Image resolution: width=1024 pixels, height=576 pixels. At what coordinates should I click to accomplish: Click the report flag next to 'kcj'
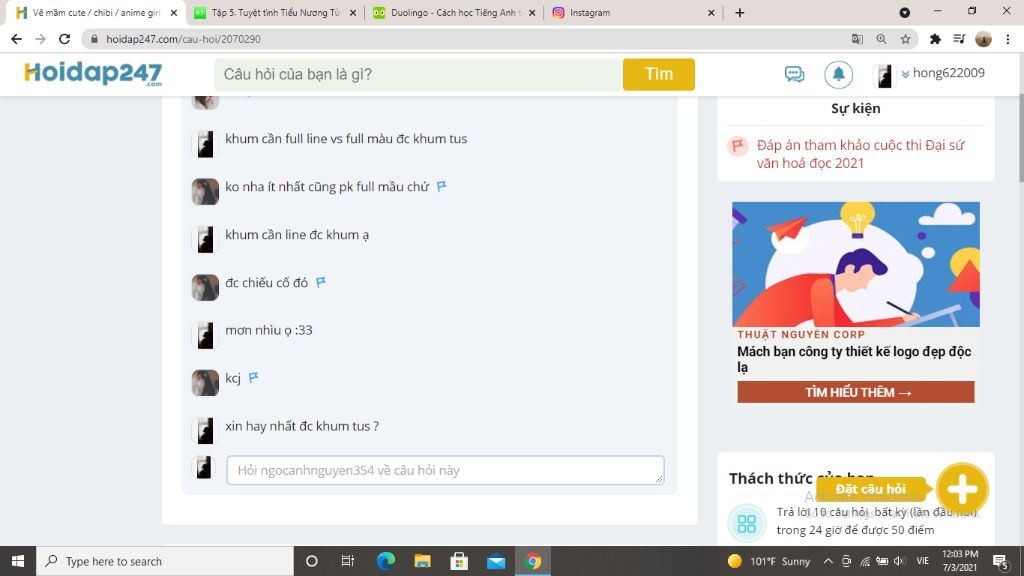[x=253, y=377]
